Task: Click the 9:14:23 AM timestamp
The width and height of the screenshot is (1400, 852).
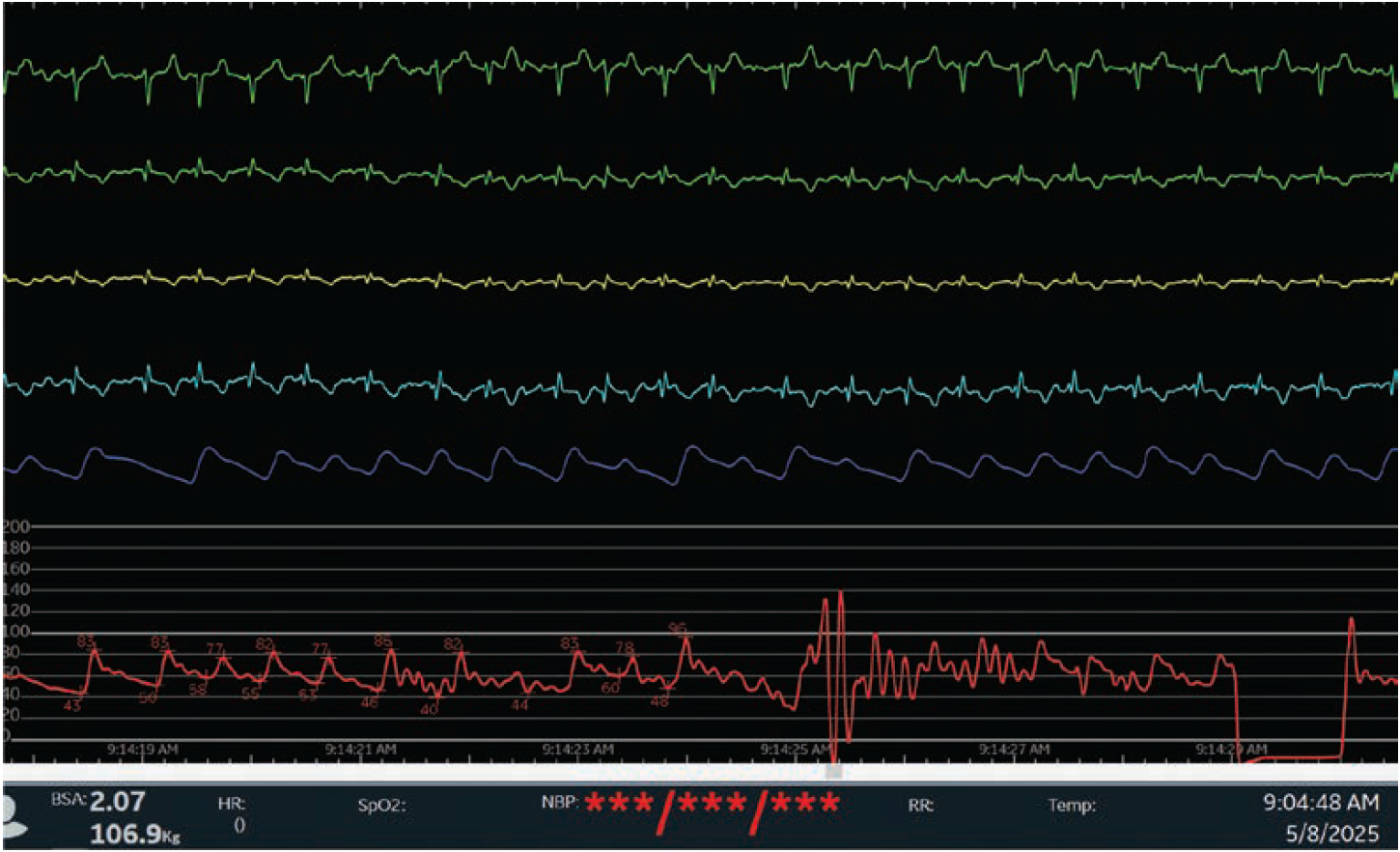Action: [577, 749]
